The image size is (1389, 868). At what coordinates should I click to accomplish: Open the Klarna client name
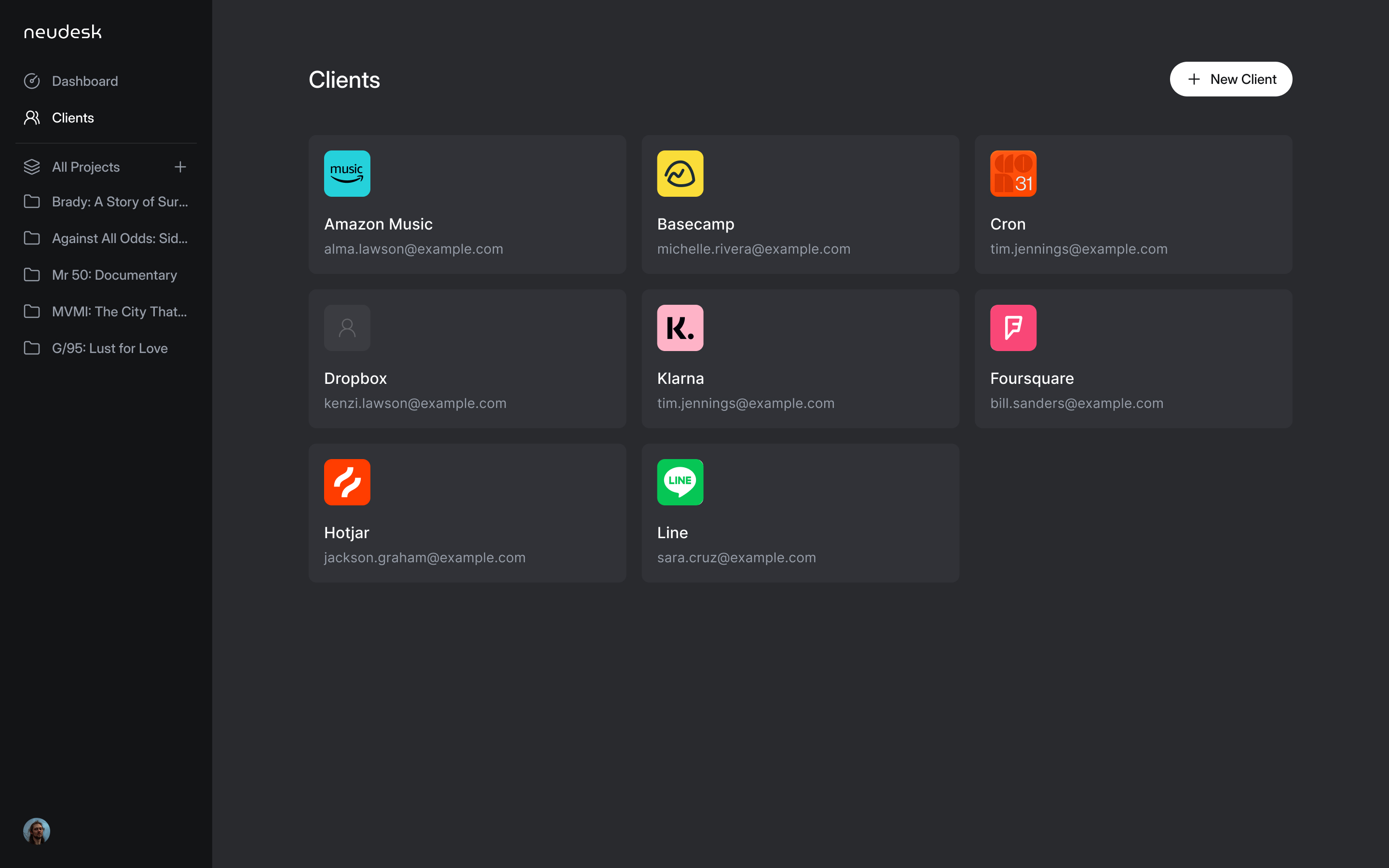(681, 379)
